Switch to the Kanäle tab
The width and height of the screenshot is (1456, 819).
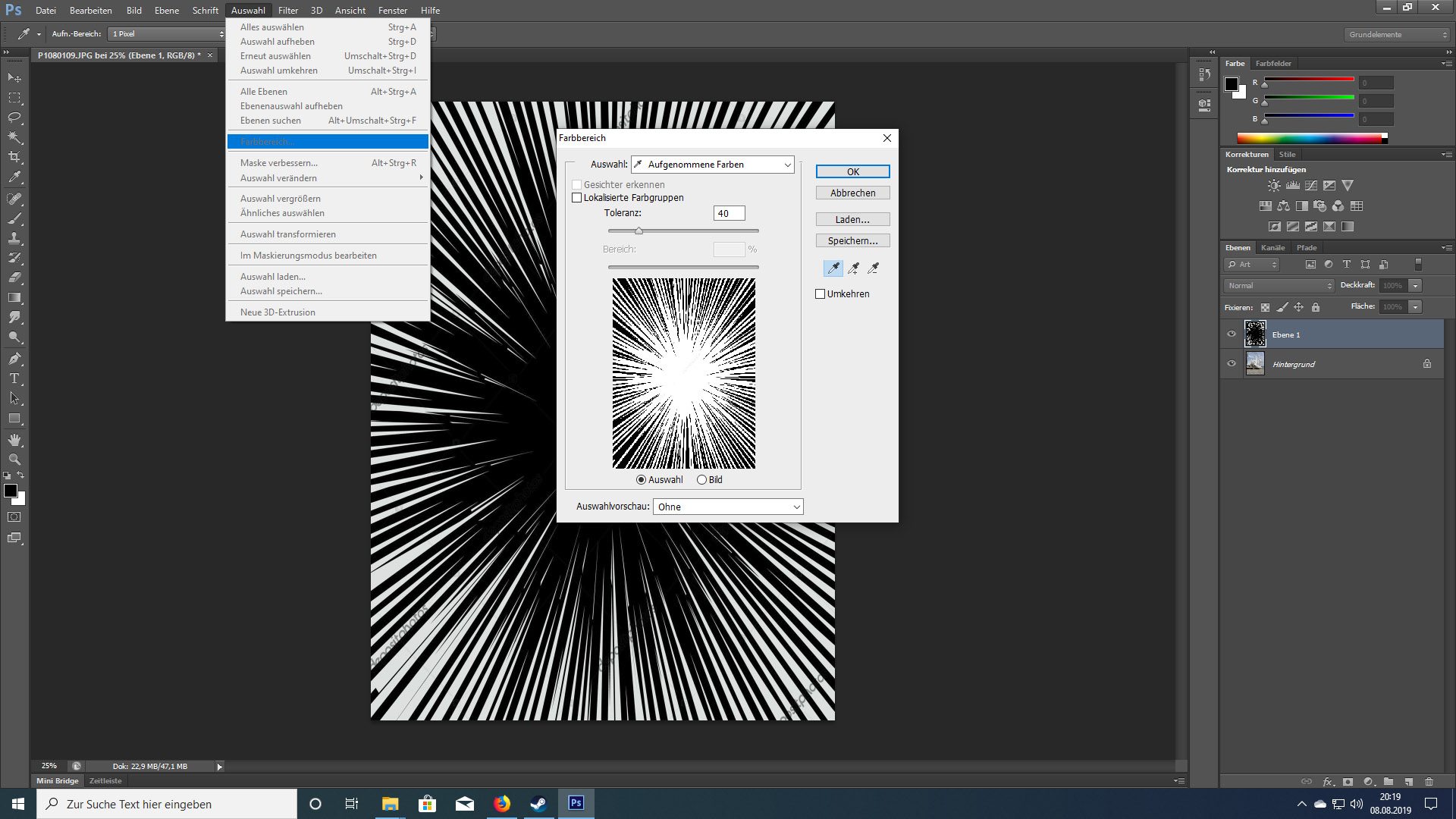1272,248
